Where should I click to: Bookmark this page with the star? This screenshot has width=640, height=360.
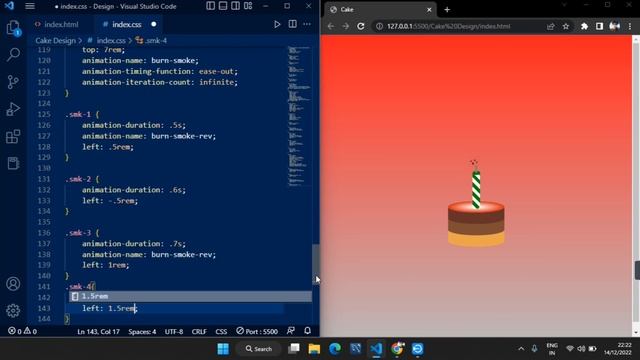coord(566,26)
